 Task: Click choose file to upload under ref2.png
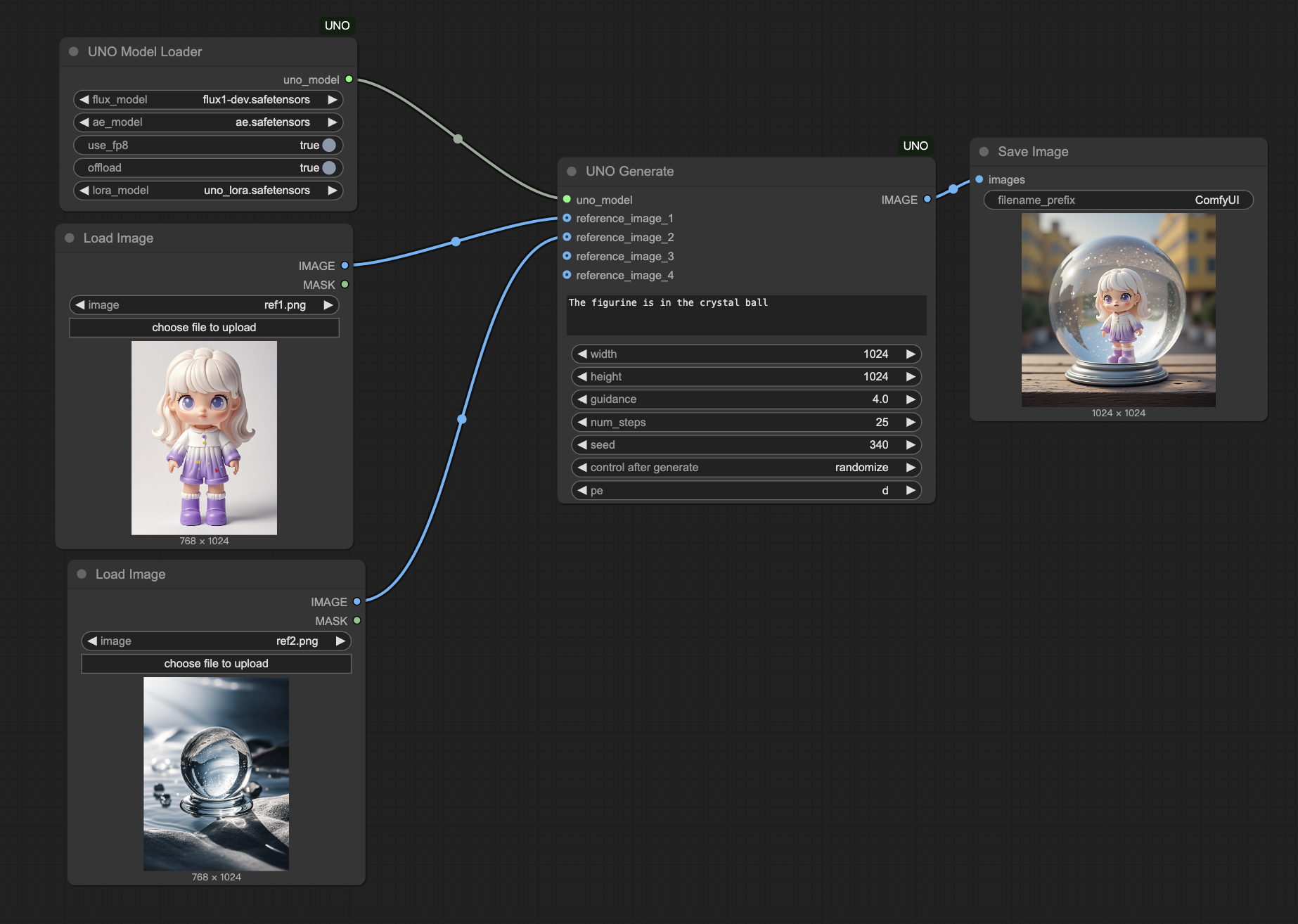click(x=217, y=663)
